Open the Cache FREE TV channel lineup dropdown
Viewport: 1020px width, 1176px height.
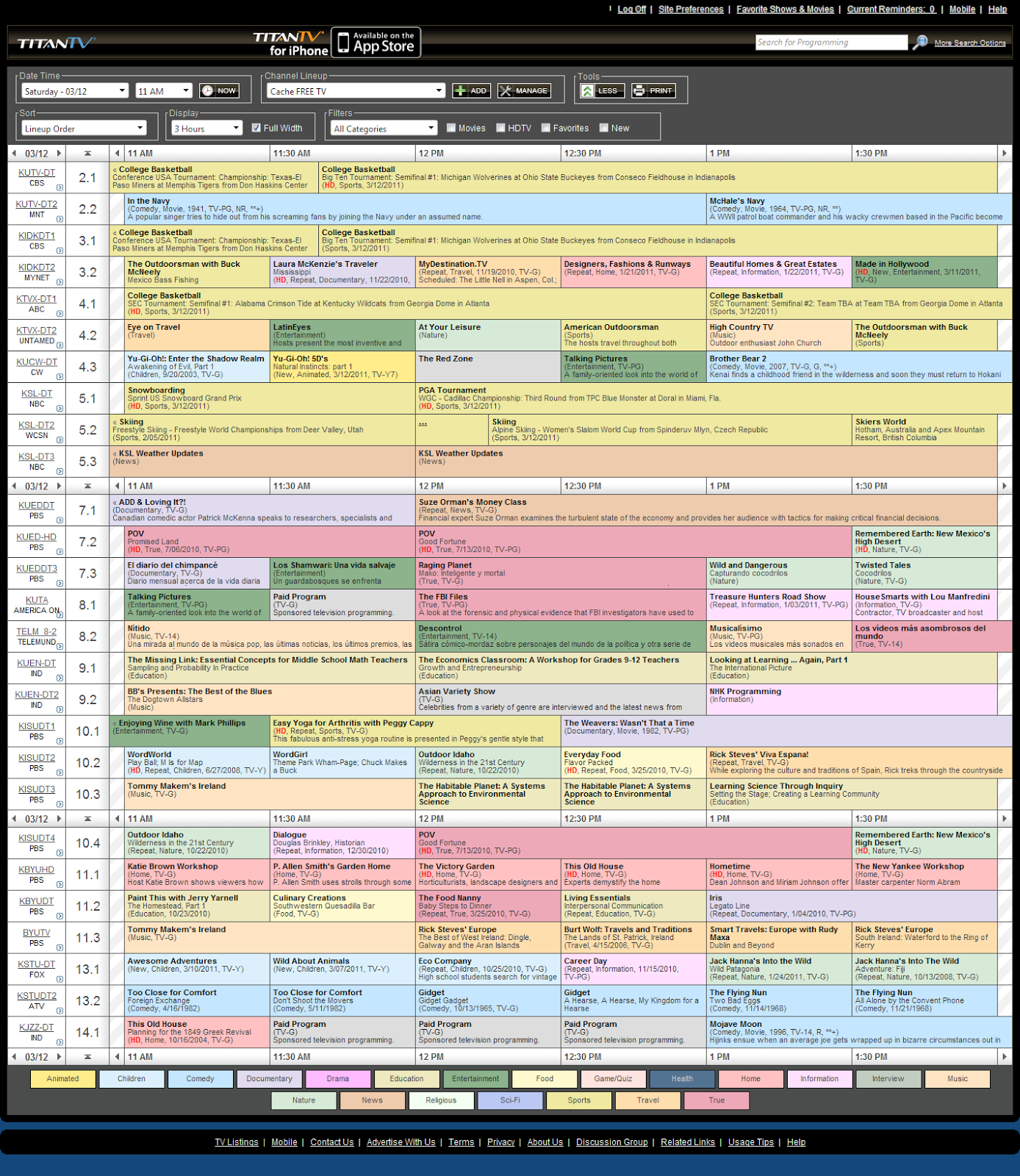[x=356, y=91]
